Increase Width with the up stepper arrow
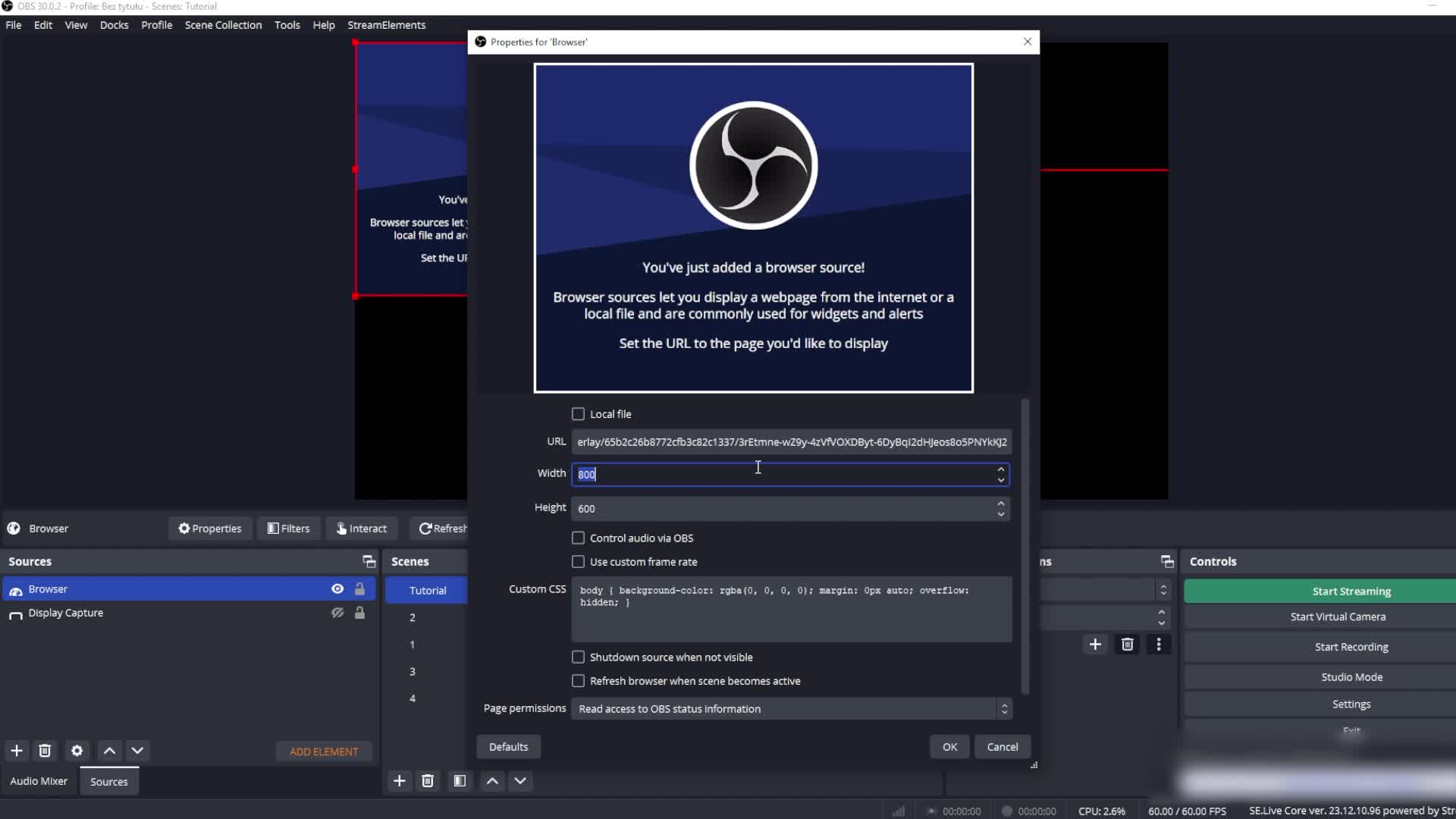The width and height of the screenshot is (1456, 819). coord(1000,469)
